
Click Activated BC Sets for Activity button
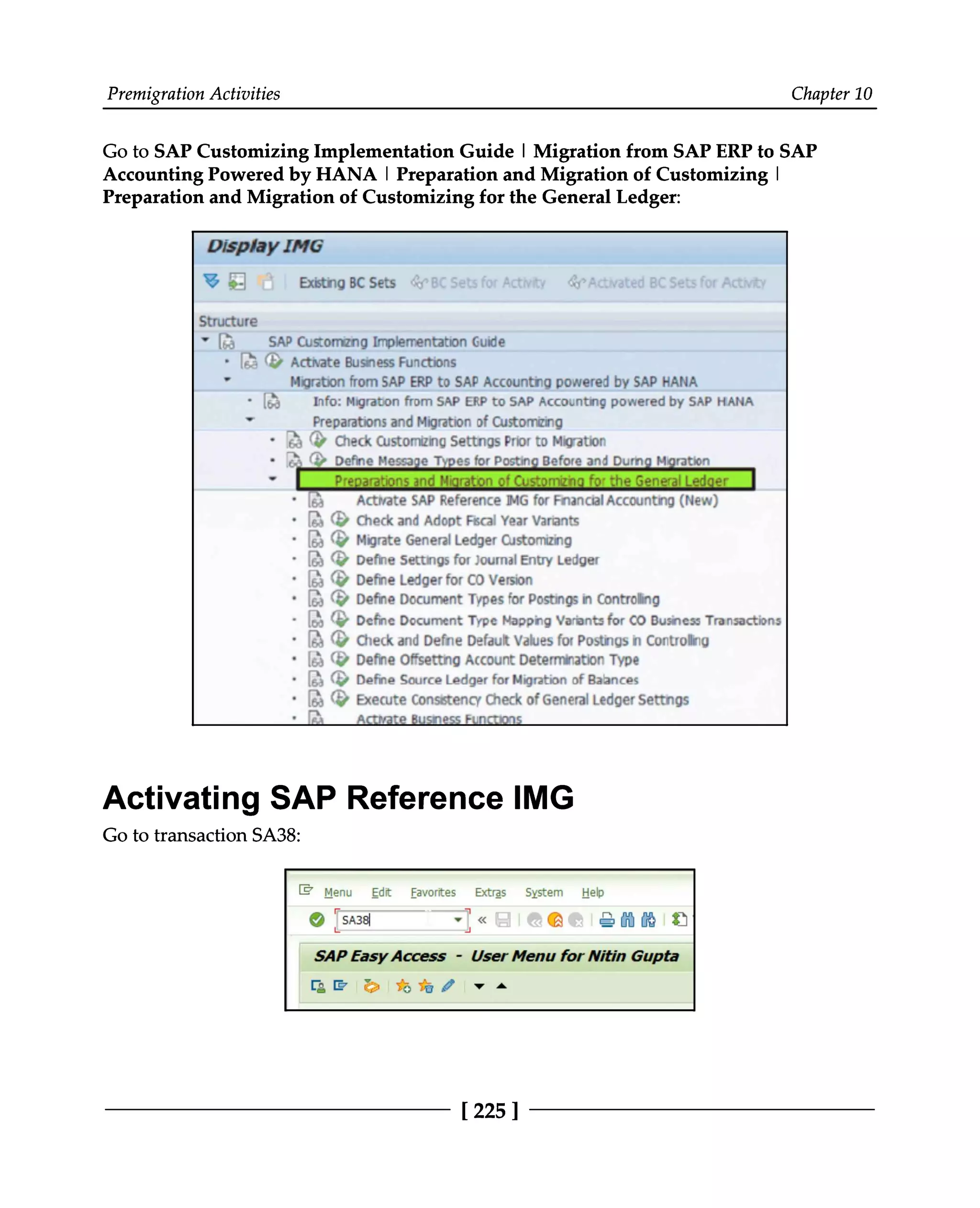(667, 282)
